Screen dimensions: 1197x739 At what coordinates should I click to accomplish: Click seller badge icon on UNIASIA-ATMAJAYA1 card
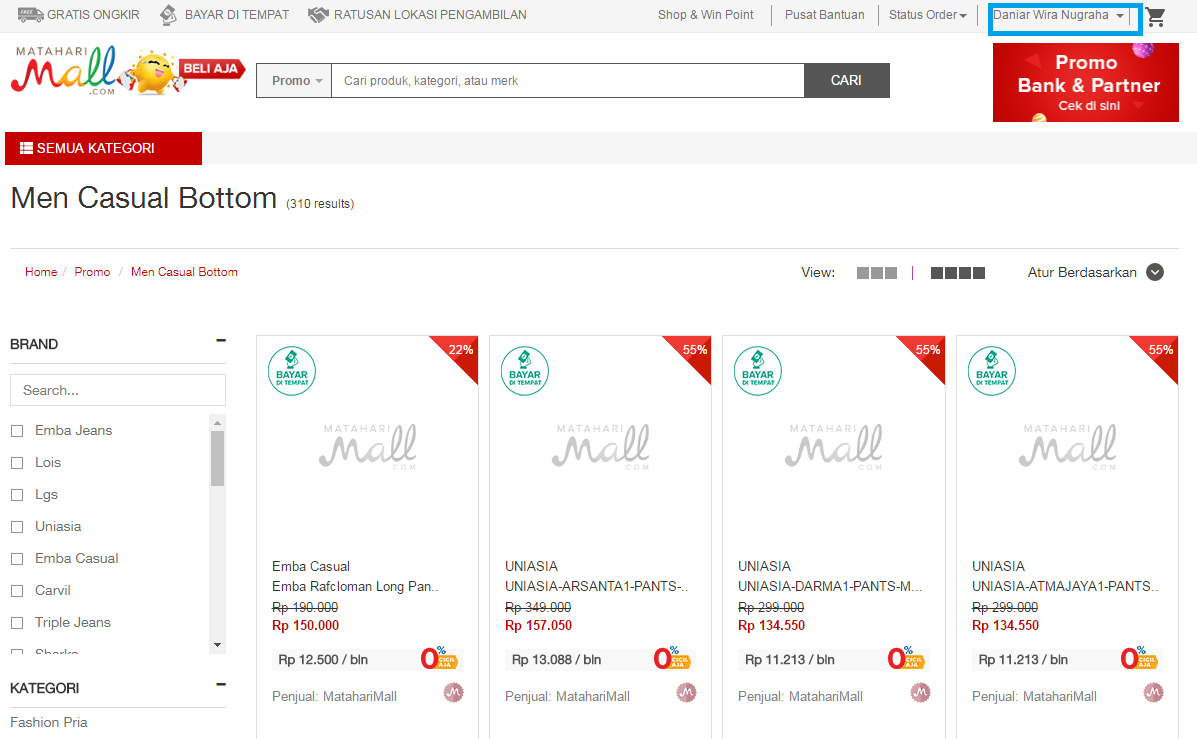point(1153,693)
